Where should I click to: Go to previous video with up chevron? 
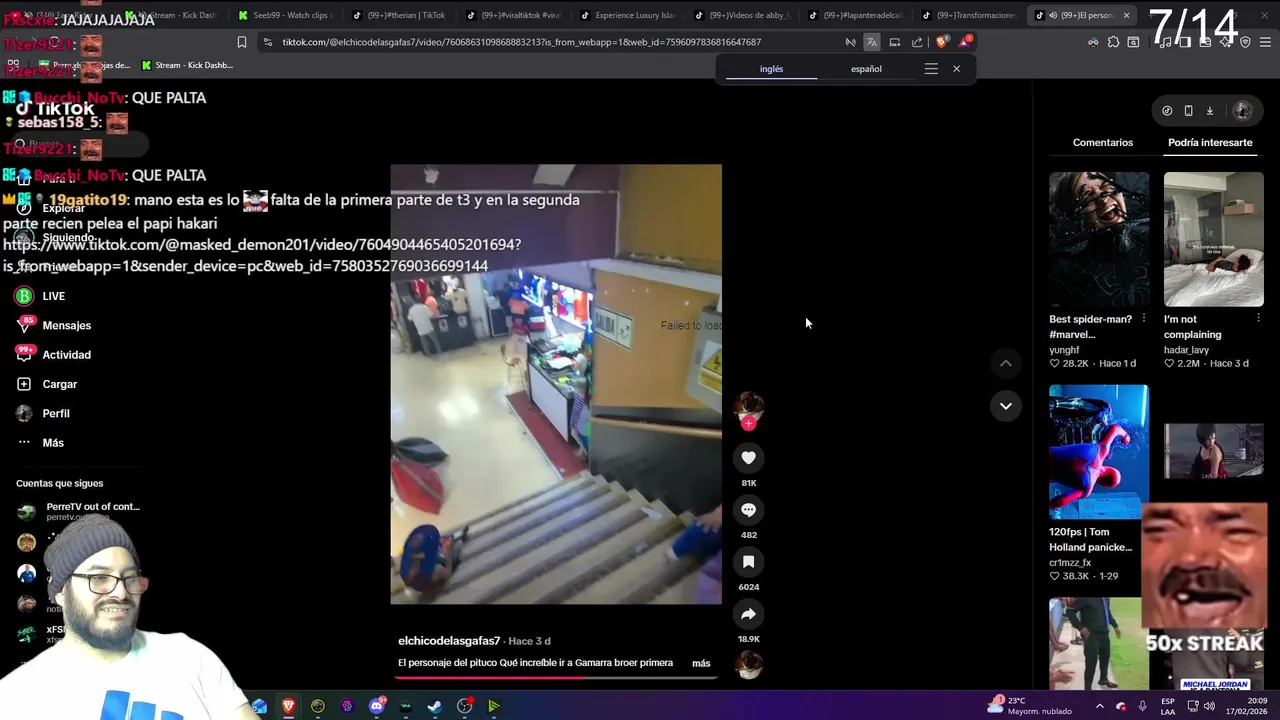click(x=1005, y=363)
